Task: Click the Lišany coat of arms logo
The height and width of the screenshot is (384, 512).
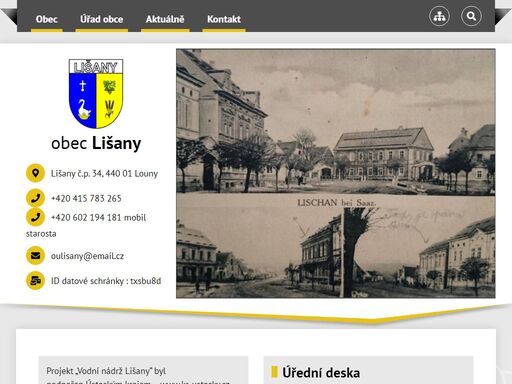Action: tap(96, 94)
